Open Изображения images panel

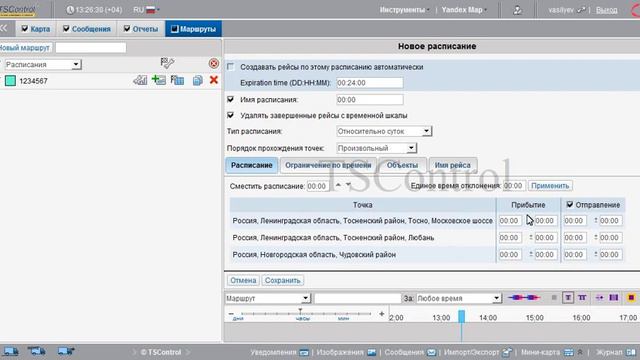click(x=346, y=352)
